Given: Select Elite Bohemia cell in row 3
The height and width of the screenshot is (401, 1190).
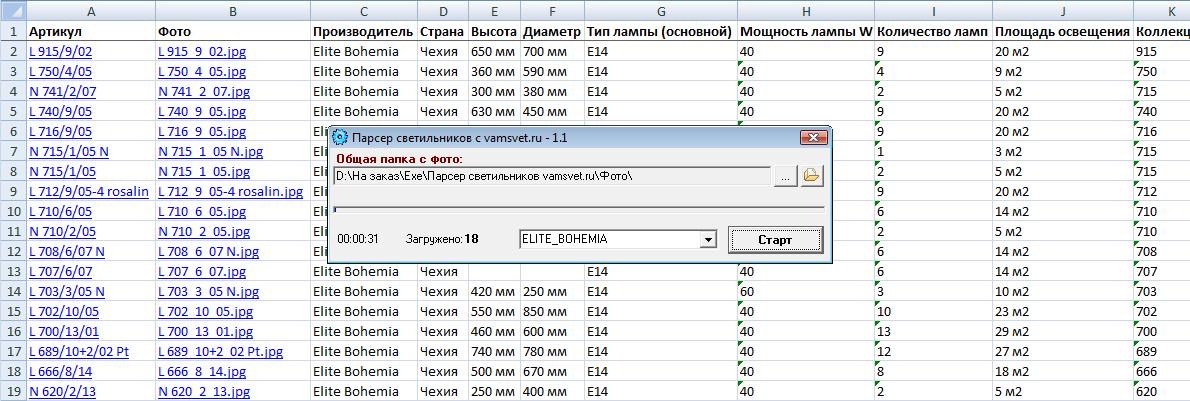Looking at the screenshot, I should click(x=364, y=71).
